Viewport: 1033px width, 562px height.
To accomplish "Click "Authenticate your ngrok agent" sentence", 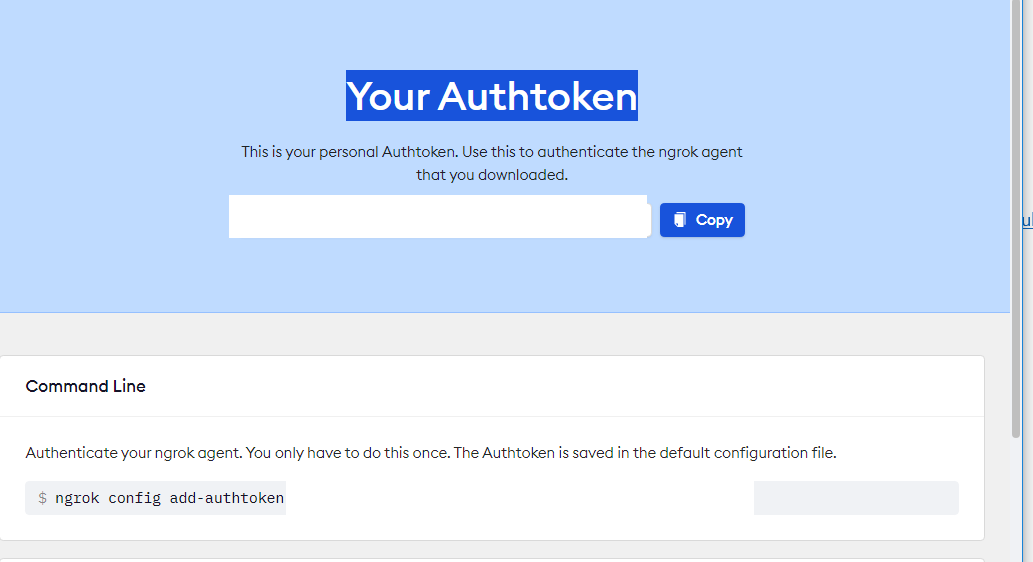I will point(133,453).
